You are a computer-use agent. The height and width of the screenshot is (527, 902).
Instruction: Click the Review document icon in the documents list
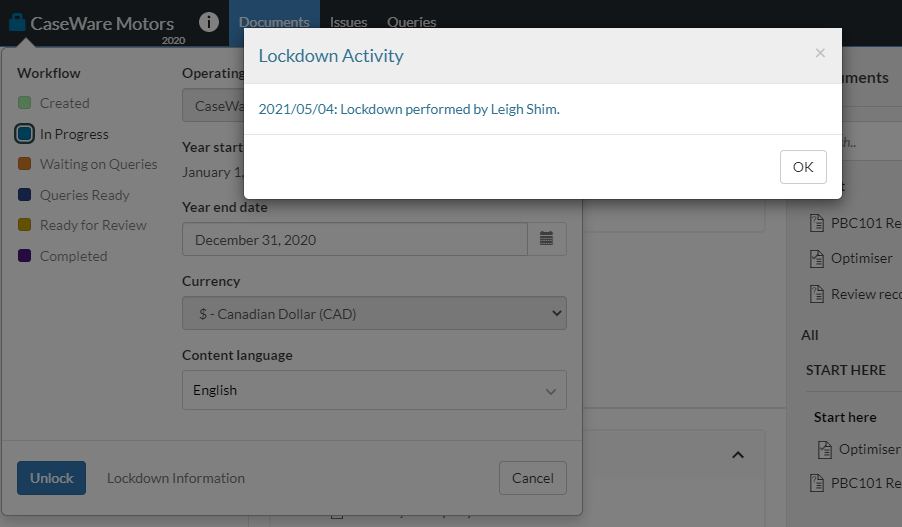(815, 294)
